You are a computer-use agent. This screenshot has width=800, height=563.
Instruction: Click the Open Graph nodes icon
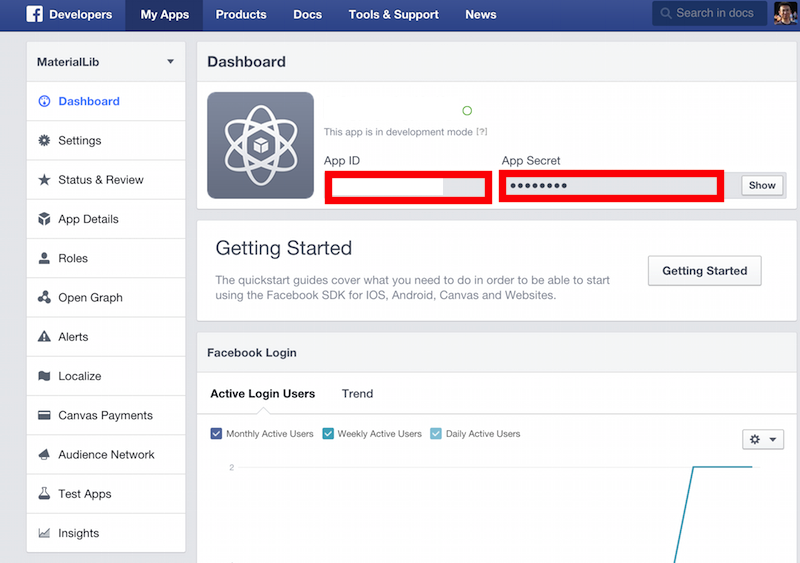[44, 297]
